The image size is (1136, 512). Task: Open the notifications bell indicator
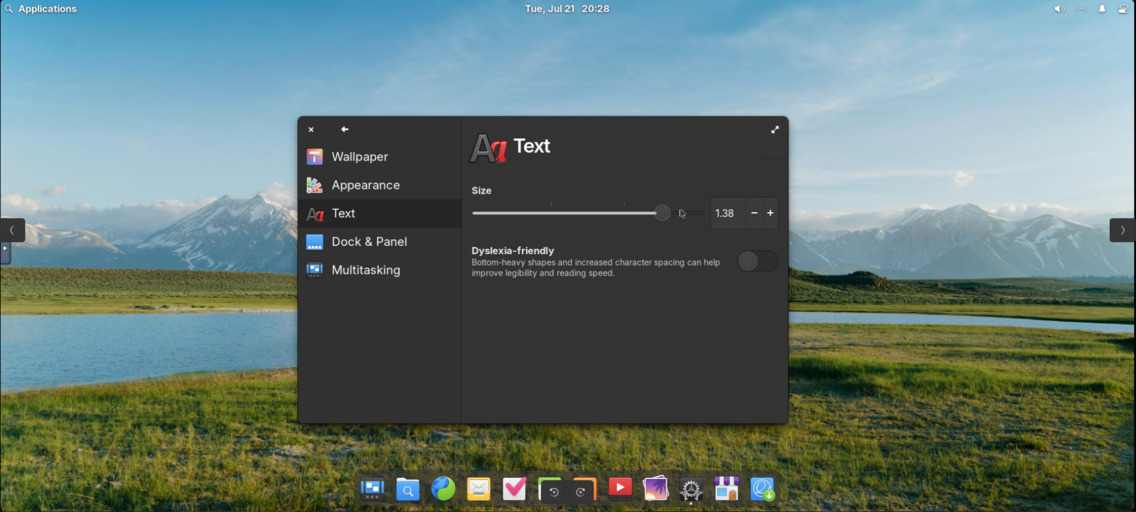coord(1102,9)
